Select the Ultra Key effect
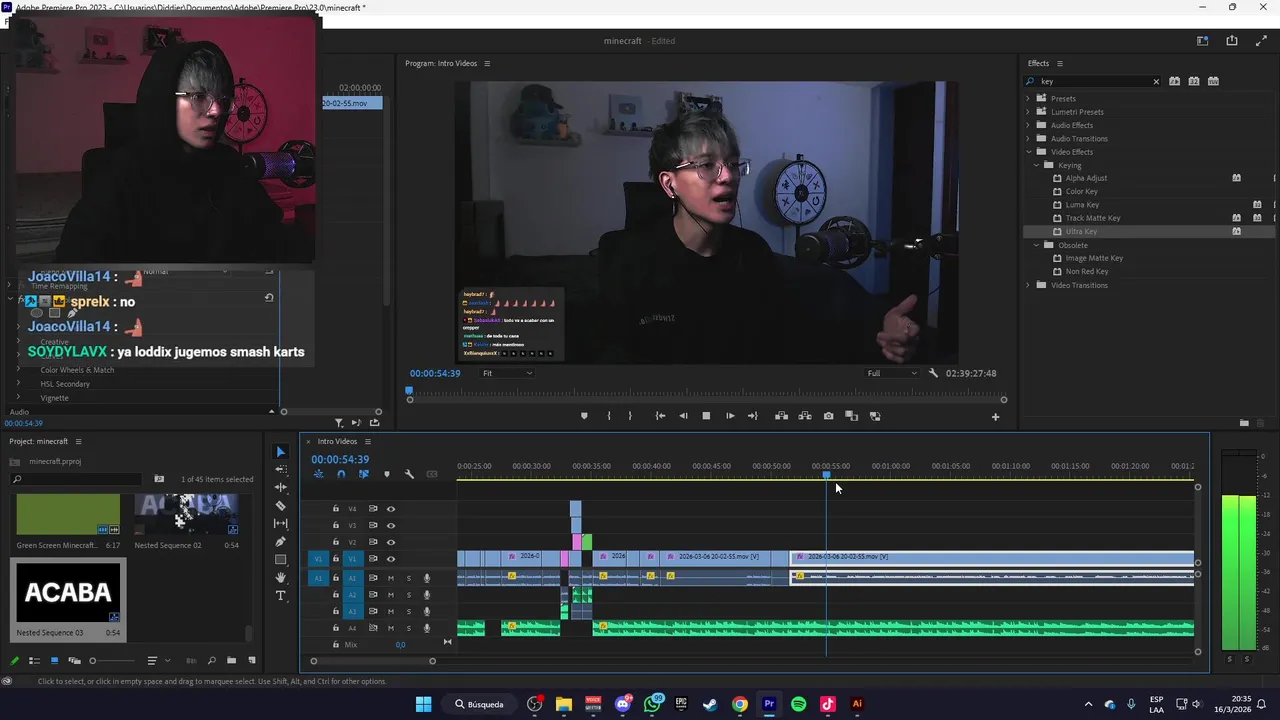Image resolution: width=1280 pixels, height=720 pixels. point(1081,232)
